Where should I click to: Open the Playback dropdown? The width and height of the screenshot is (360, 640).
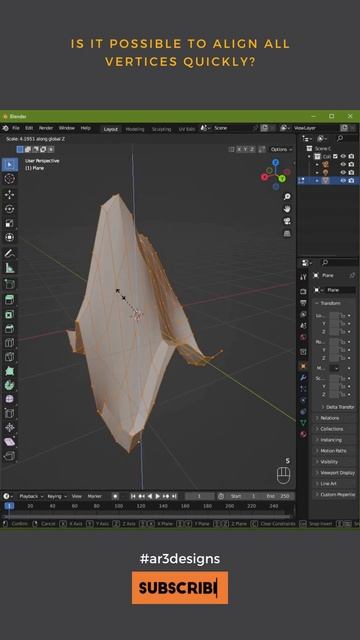pyautogui.click(x=31, y=496)
